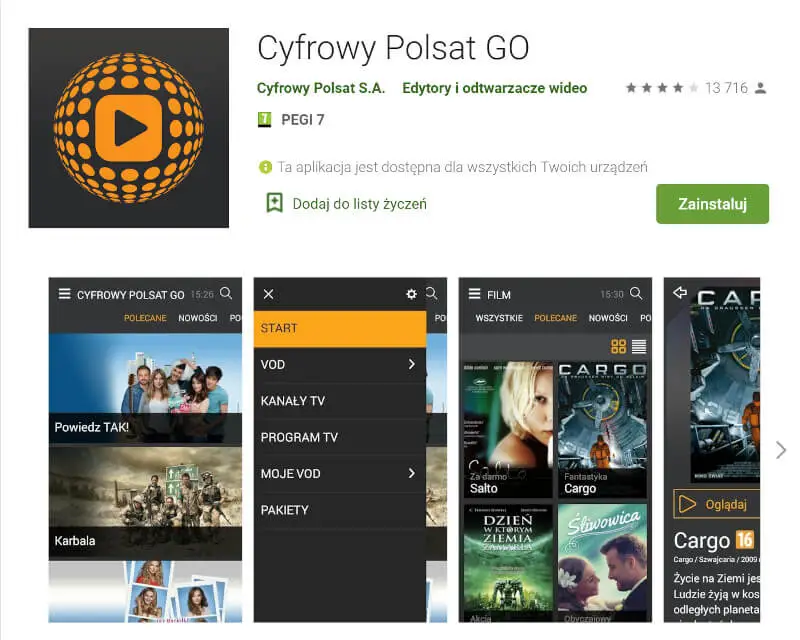
Task: Open the hamburger menu in the first screenshot
Action: tap(63, 294)
